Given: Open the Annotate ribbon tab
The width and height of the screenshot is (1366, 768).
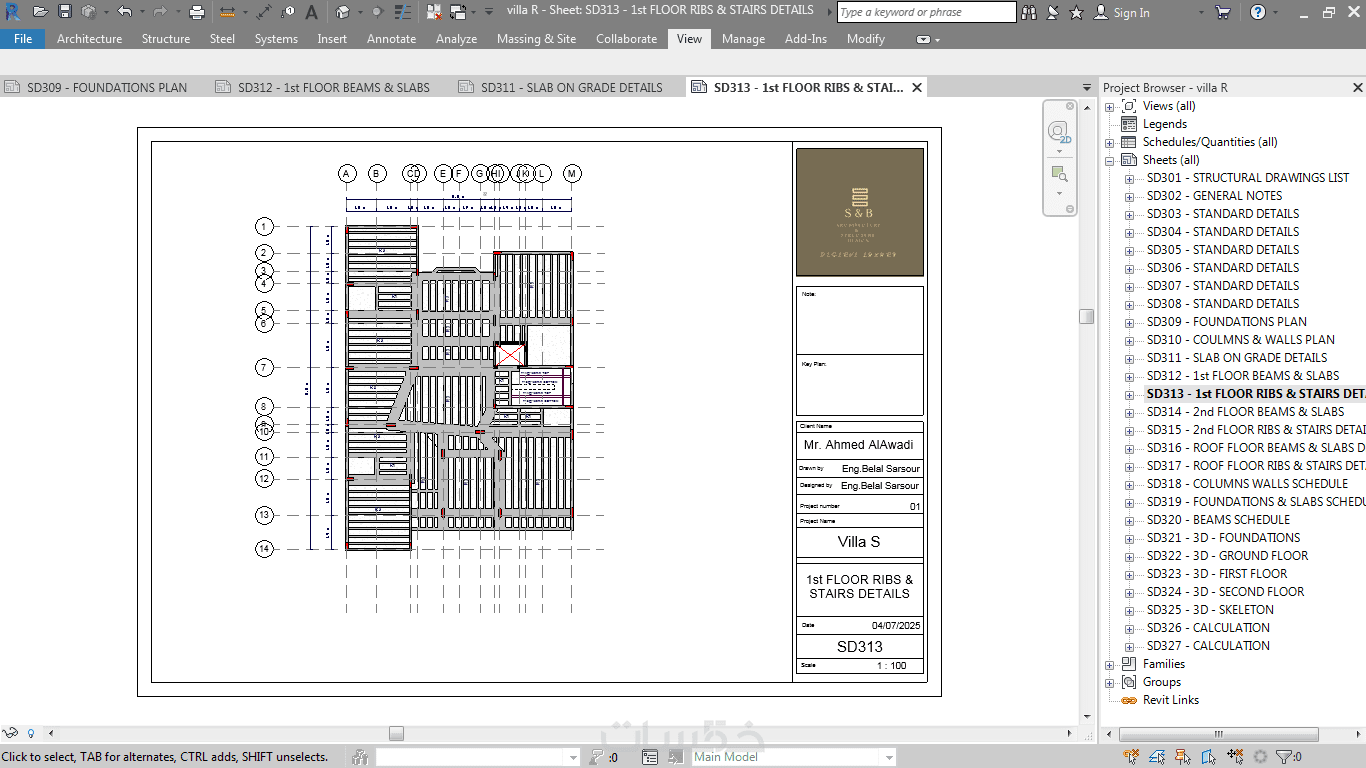Looking at the screenshot, I should (x=392, y=39).
